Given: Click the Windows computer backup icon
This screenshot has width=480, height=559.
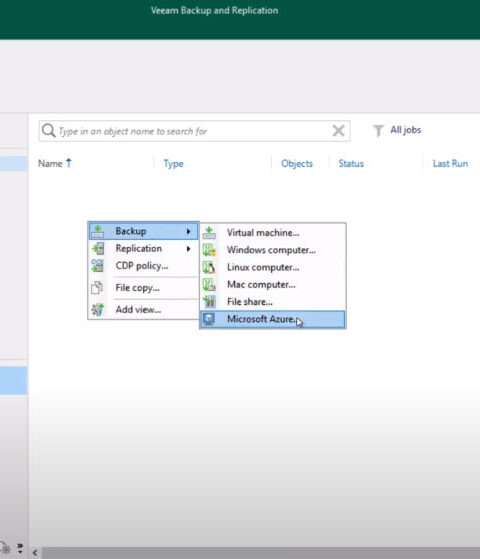Looking at the screenshot, I should (x=209, y=250).
